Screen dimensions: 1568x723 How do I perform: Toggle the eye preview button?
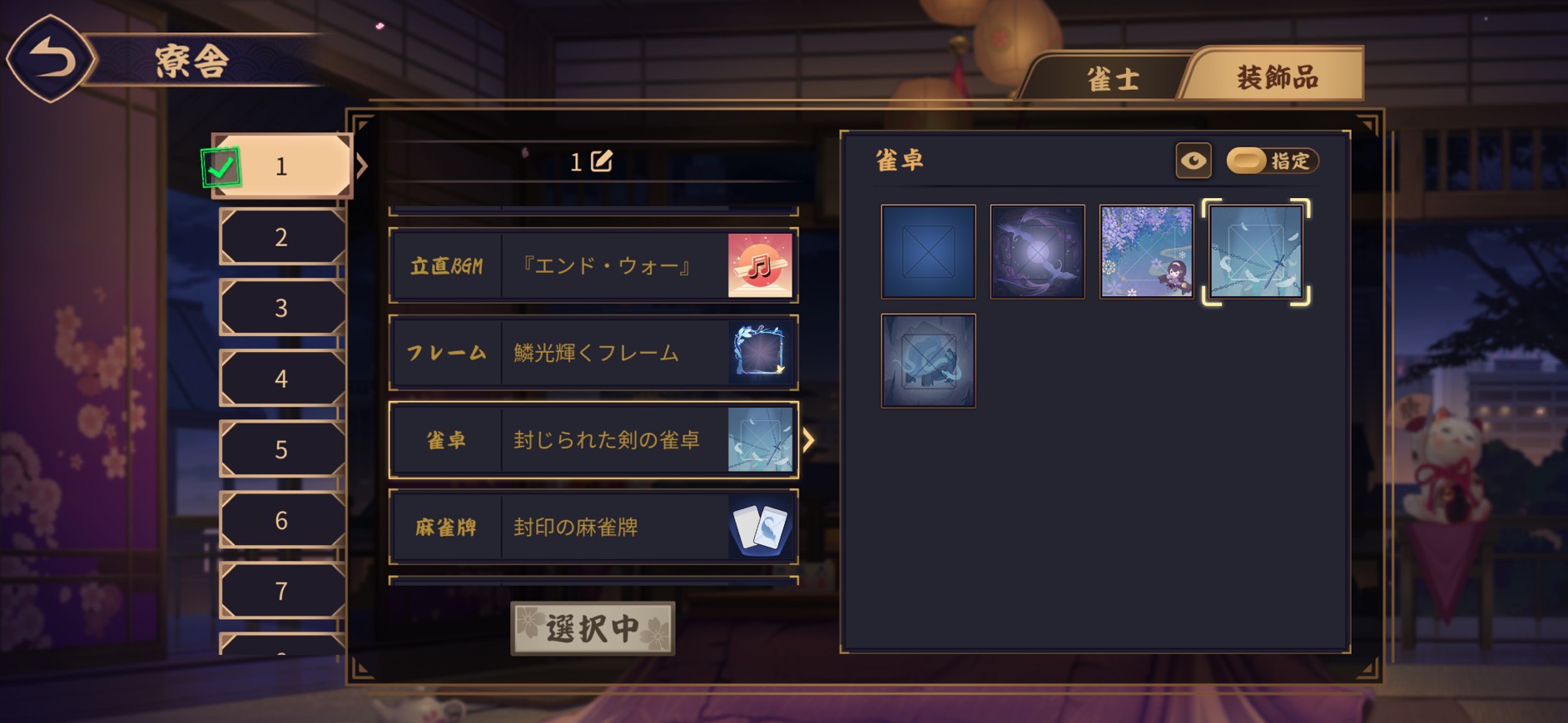point(1193,161)
